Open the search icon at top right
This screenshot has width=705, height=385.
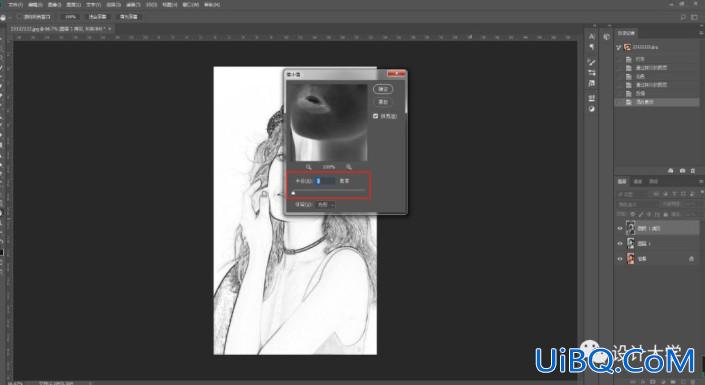pyautogui.click(x=683, y=17)
